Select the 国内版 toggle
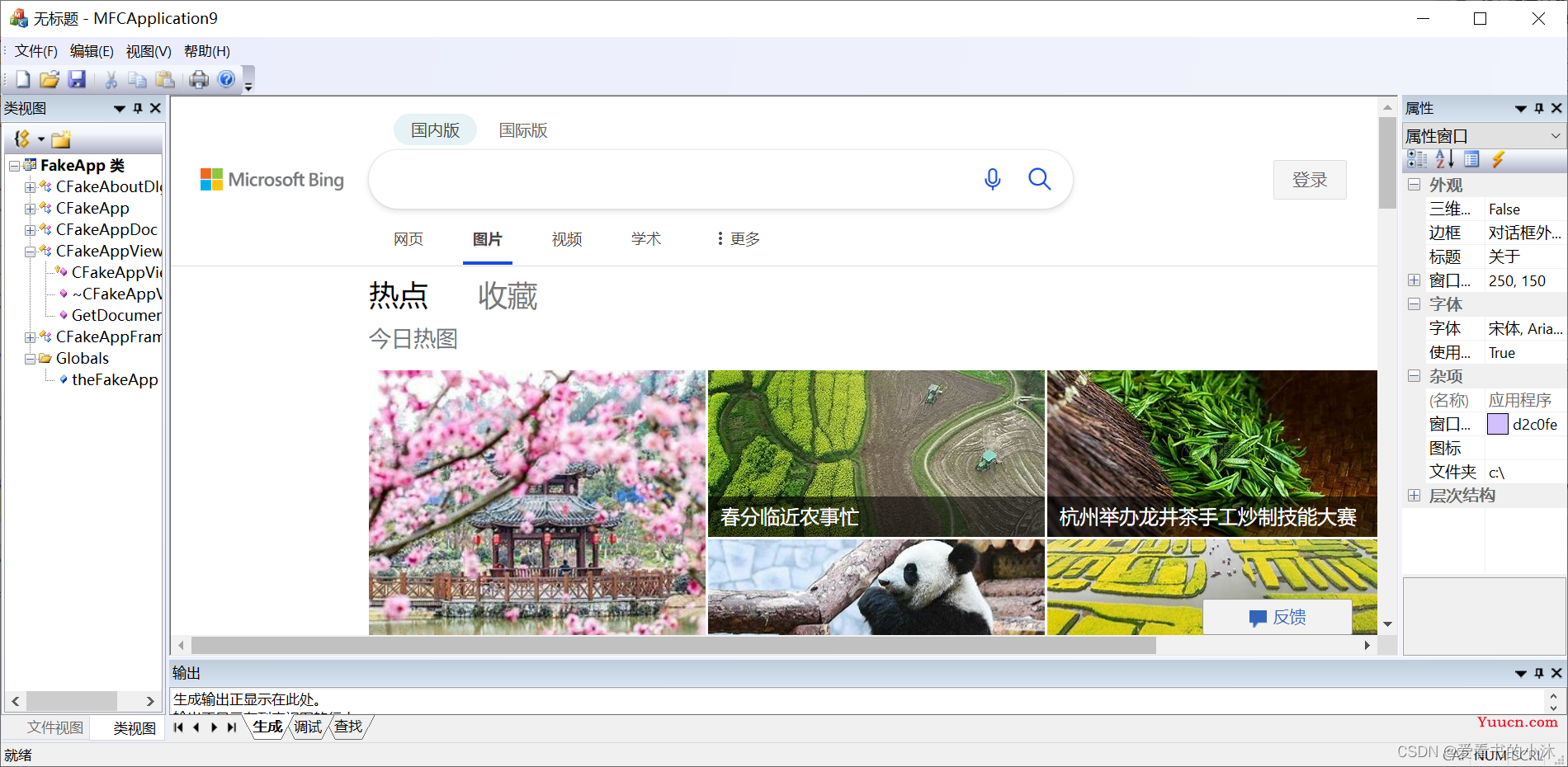 point(435,130)
